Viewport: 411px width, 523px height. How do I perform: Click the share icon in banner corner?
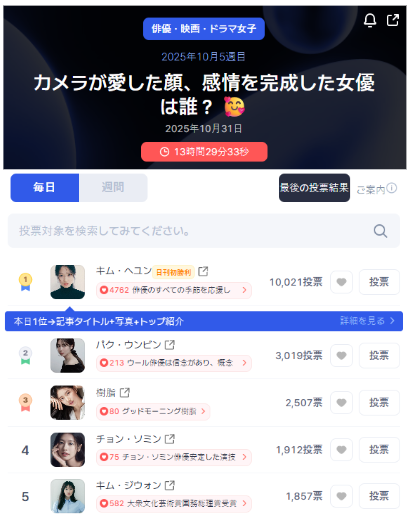393,20
